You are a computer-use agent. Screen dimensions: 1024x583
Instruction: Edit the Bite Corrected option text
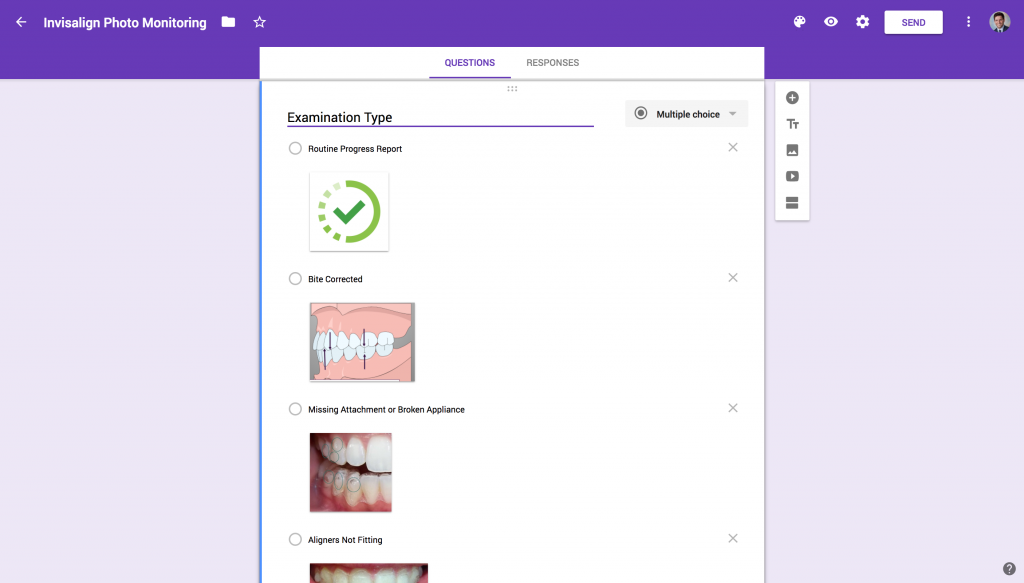coord(335,279)
